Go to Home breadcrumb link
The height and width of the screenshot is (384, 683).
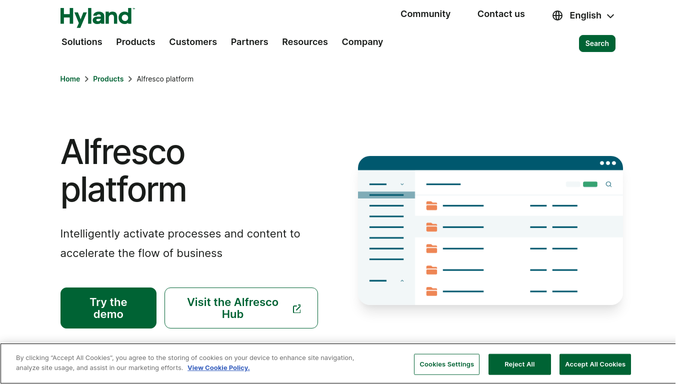click(x=70, y=79)
